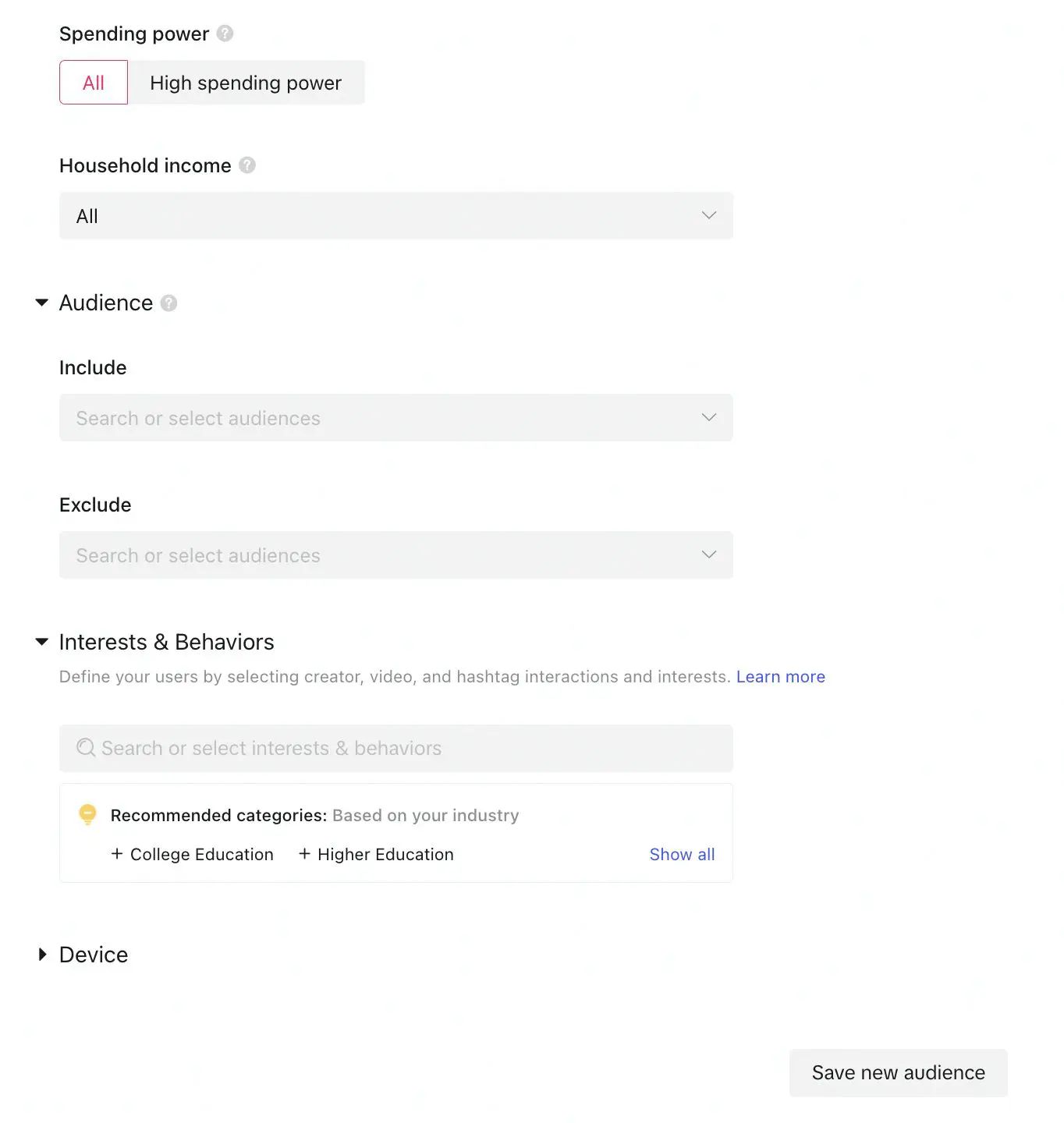Click the Household income help icon
The width and height of the screenshot is (1064, 1123).
[247, 165]
